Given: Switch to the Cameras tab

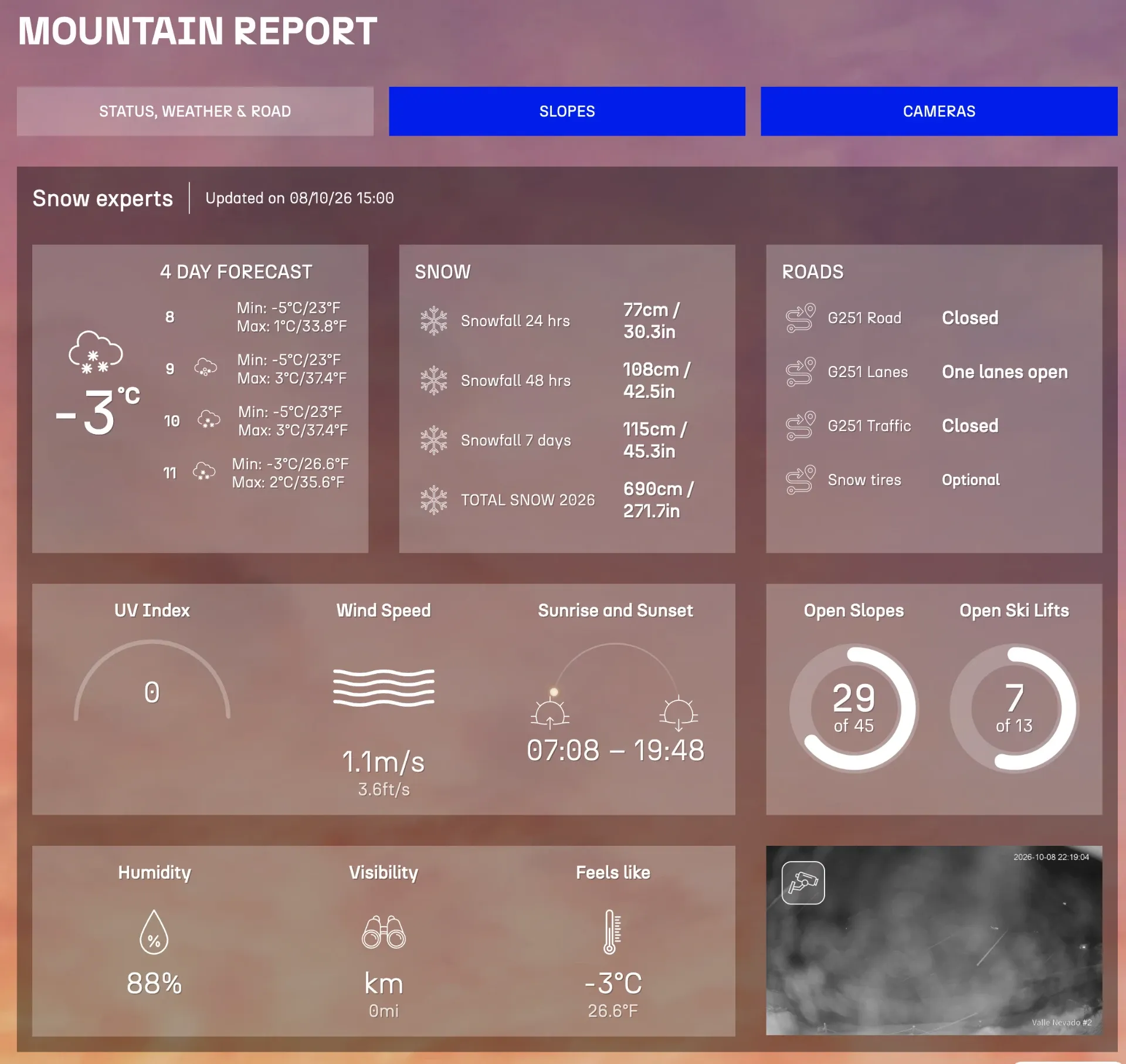Looking at the screenshot, I should [939, 111].
